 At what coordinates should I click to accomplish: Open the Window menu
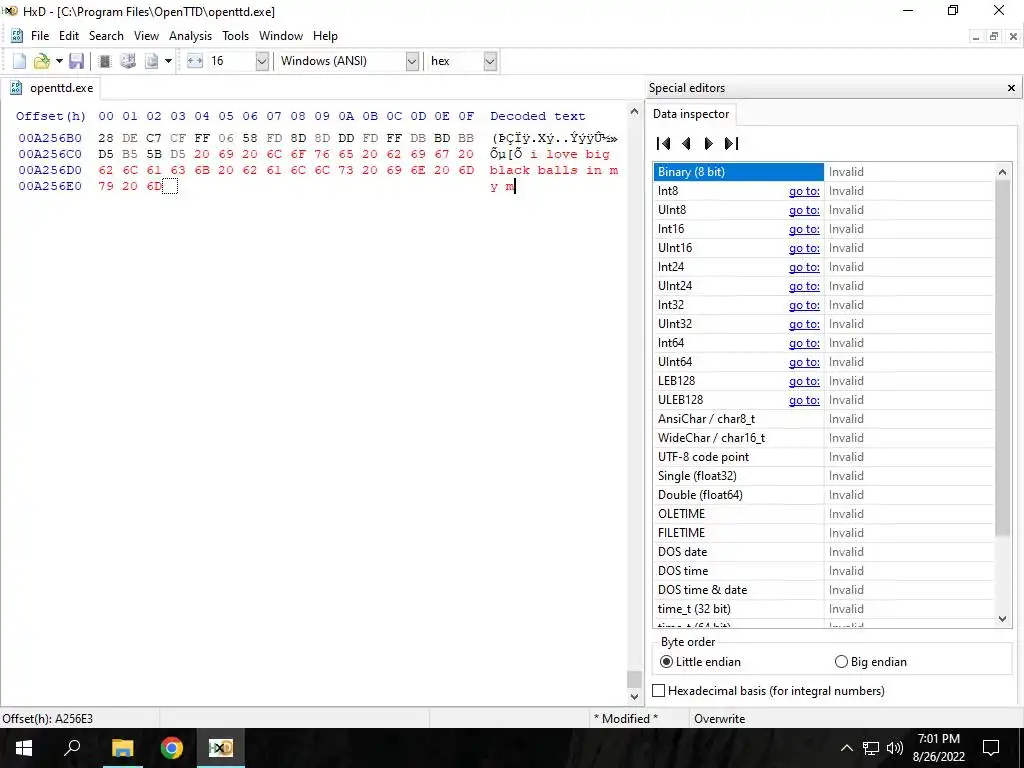[x=281, y=36]
